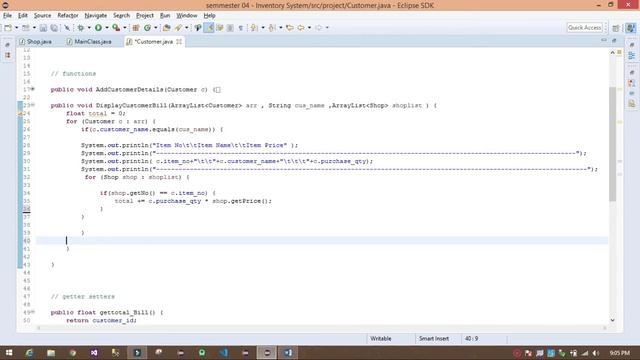Open Visual Studio from the taskbar
The width and height of the screenshot is (640, 360).
(94, 353)
